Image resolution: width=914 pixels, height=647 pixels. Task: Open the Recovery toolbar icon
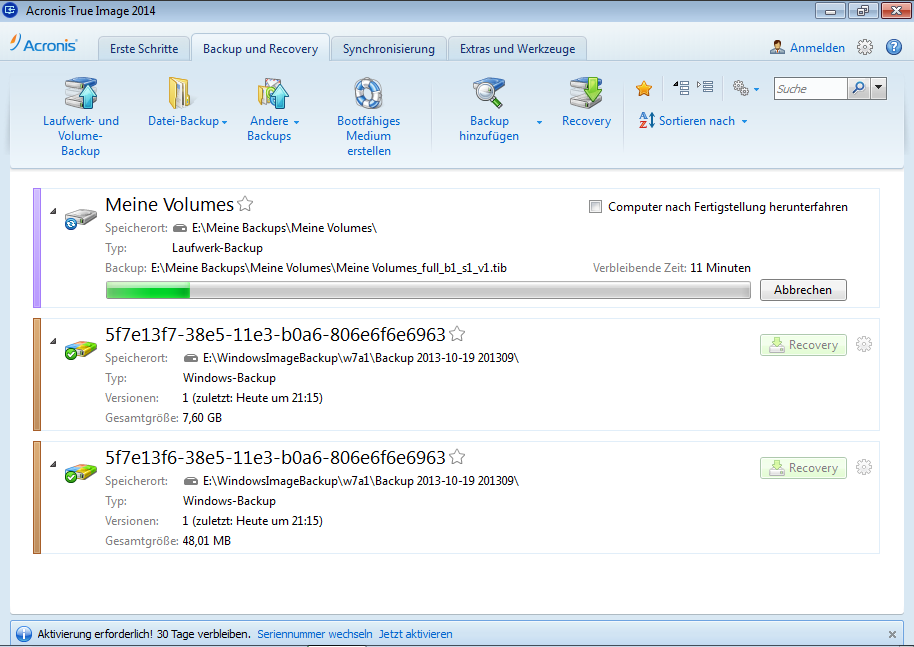(586, 93)
